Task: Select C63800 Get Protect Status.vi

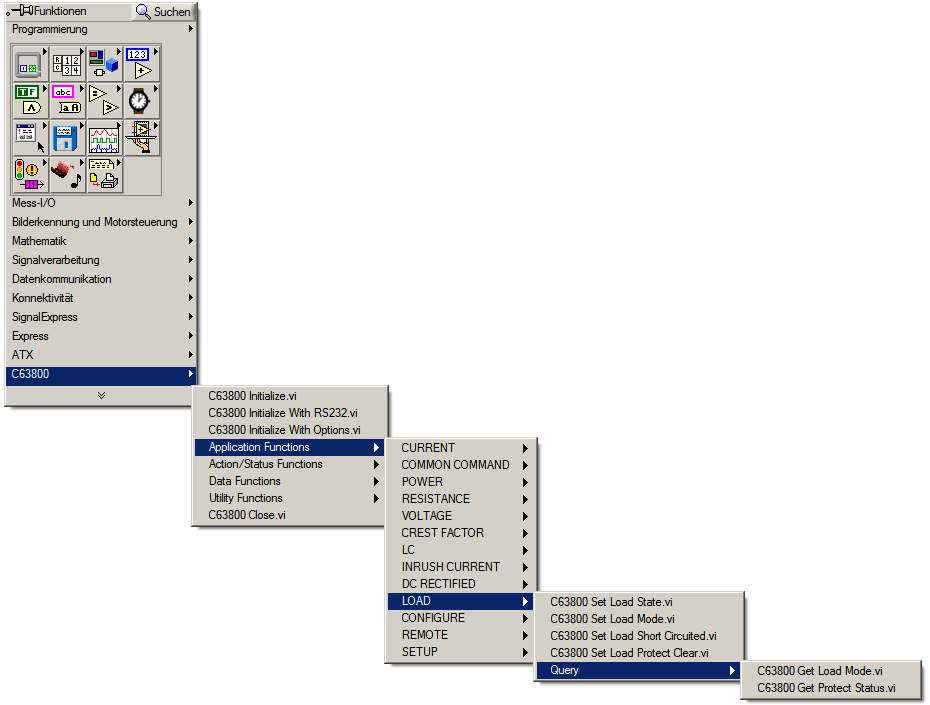Action: (831, 688)
